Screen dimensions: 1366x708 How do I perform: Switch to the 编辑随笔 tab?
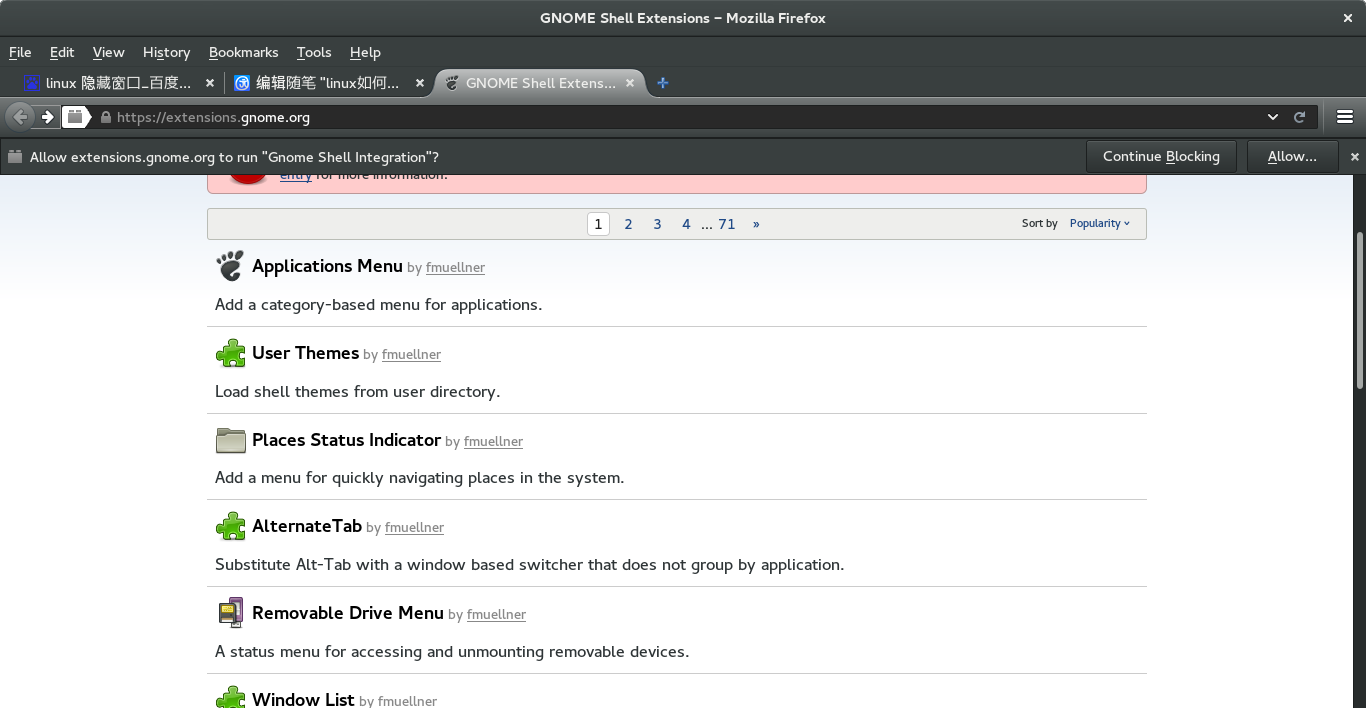pos(327,83)
